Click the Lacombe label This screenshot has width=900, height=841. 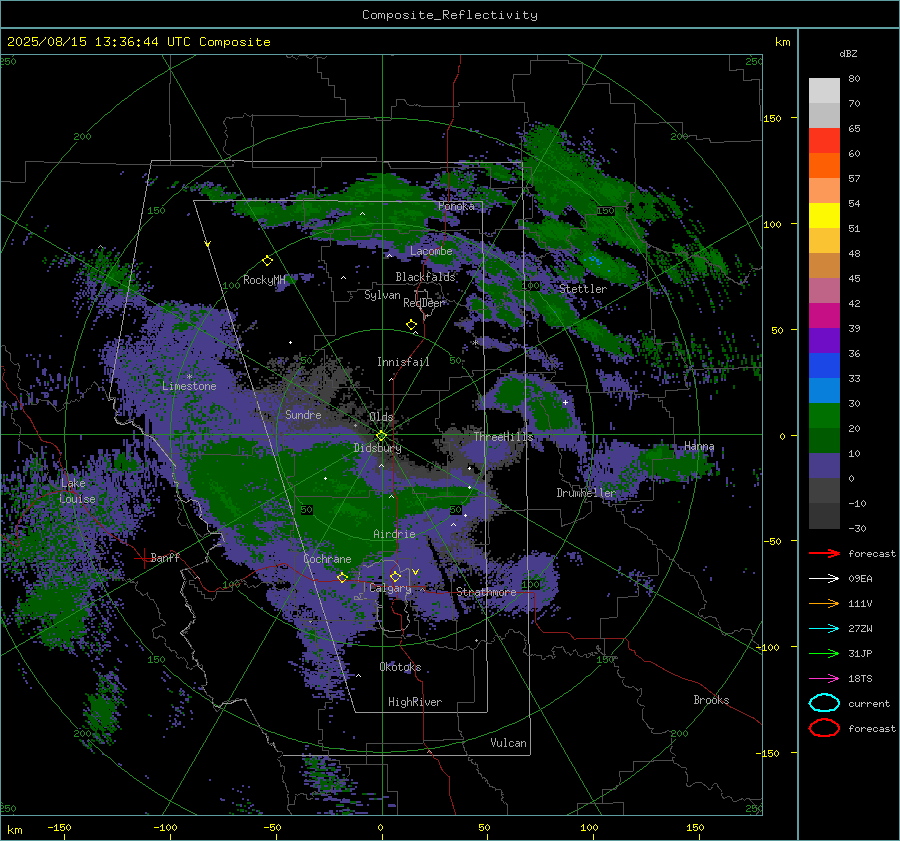point(431,251)
